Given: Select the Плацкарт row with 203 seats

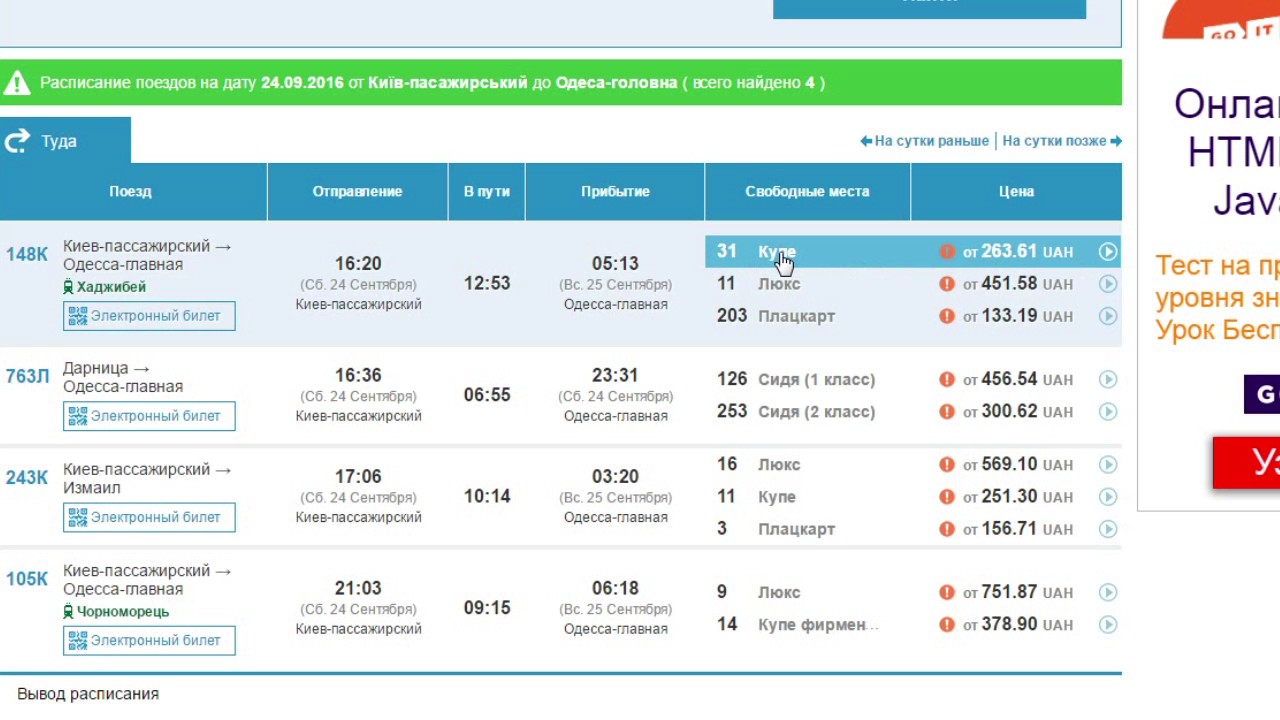Looking at the screenshot, I should [913, 316].
